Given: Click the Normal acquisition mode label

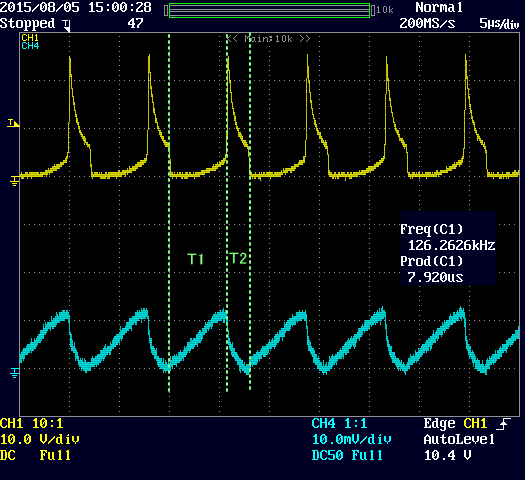Looking at the screenshot, I should [439, 7].
